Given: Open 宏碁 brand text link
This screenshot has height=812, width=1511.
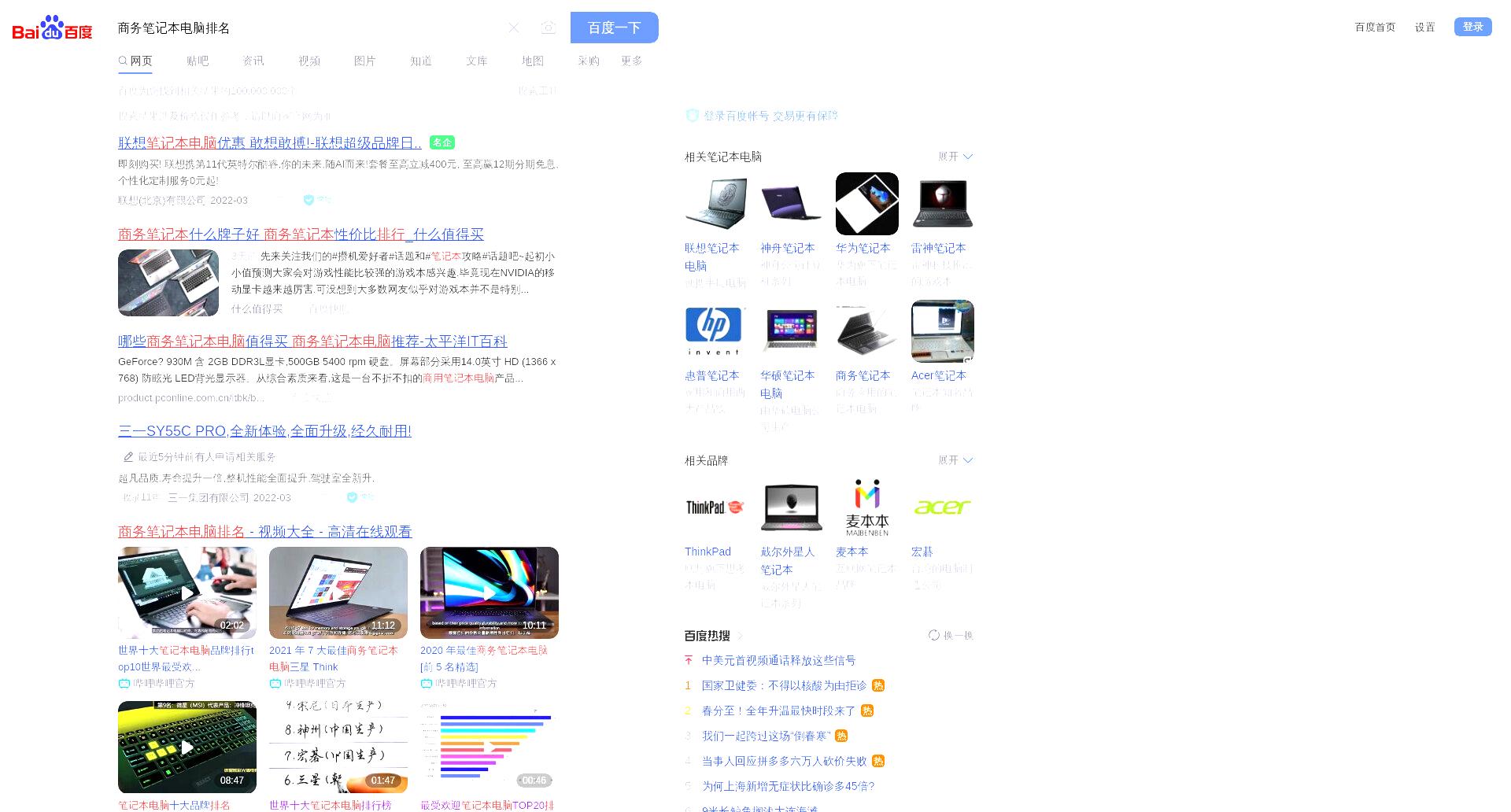Looking at the screenshot, I should pyautogui.click(x=922, y=552).
